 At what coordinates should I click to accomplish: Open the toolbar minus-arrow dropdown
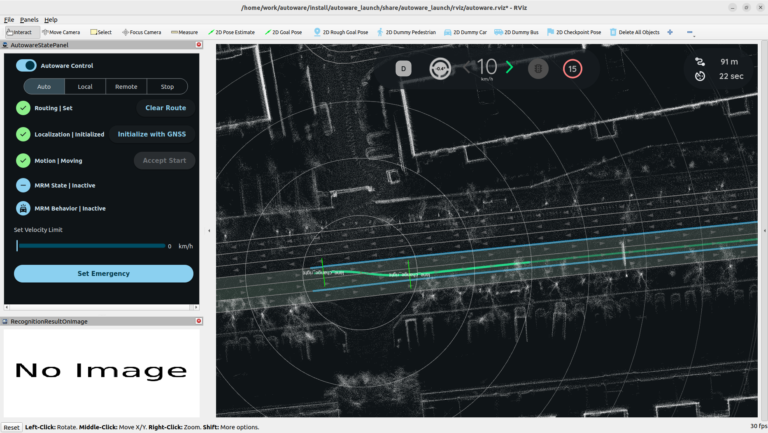[689, 32]
